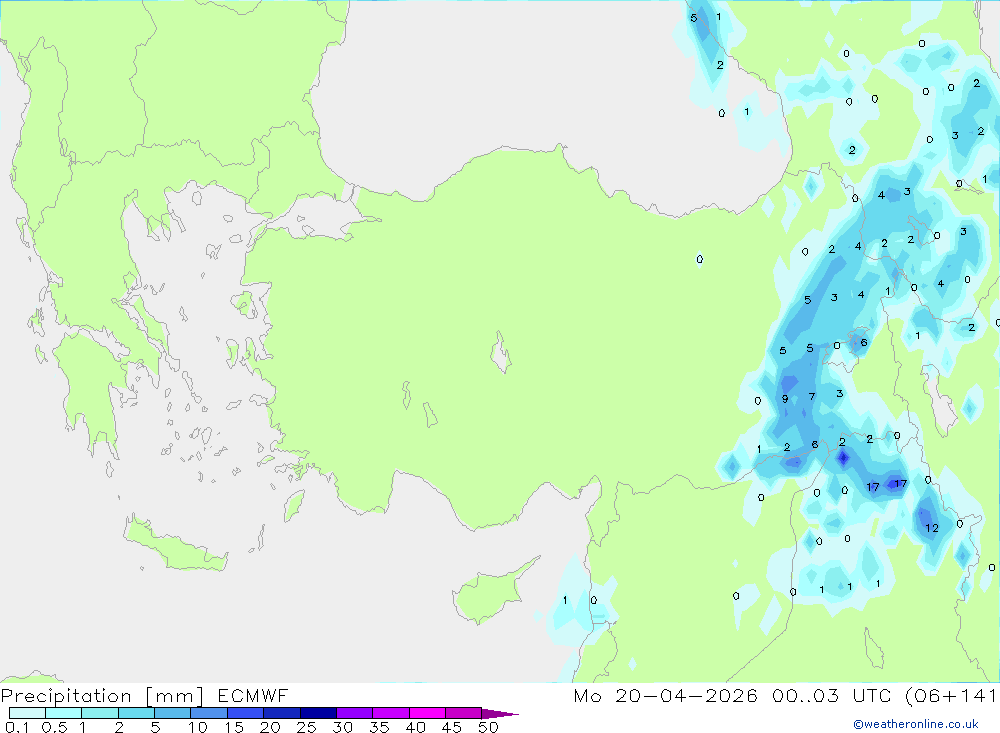Image resolution: width=1000 pixels, height=733 pixels.
Task: Click the 0.1 legend scale label
Action: coord(17,727)
